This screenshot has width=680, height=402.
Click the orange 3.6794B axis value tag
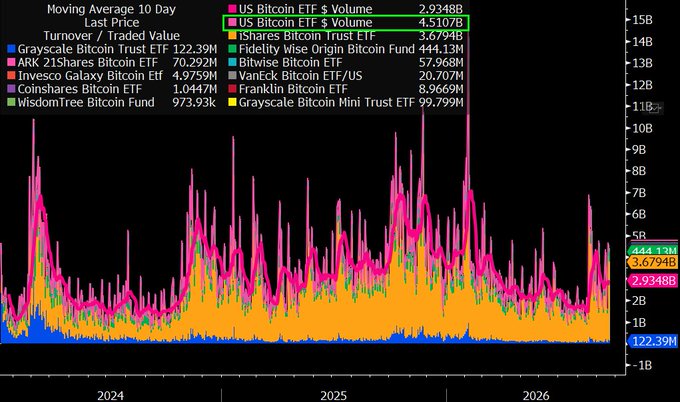pyautogui.click(x=653, y=262)
